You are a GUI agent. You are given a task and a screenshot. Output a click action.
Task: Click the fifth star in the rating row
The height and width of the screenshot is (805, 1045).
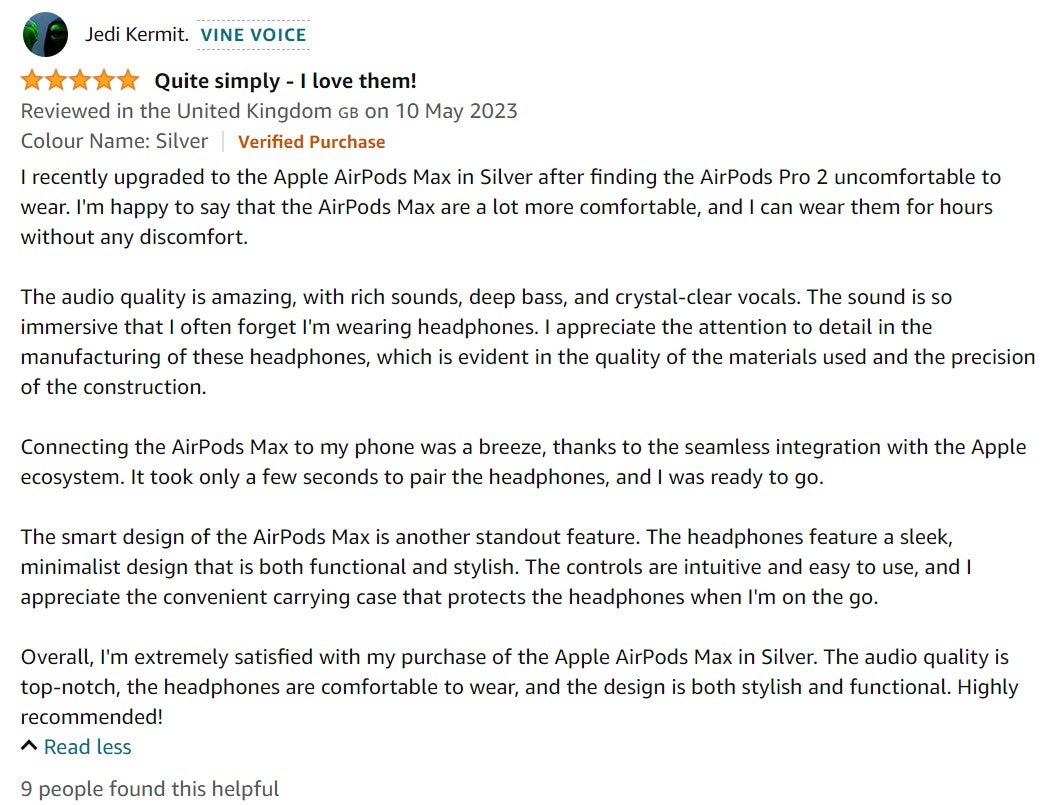128,78
